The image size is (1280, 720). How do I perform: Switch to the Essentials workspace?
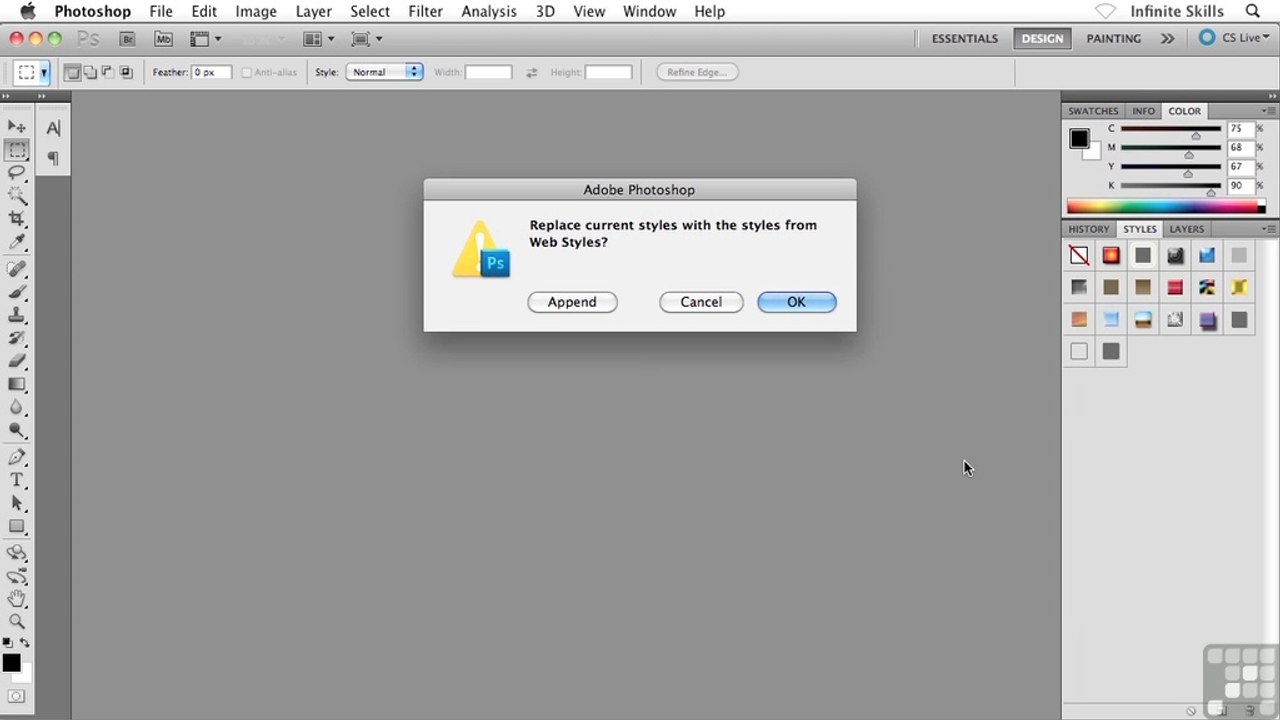coord(965,38)
